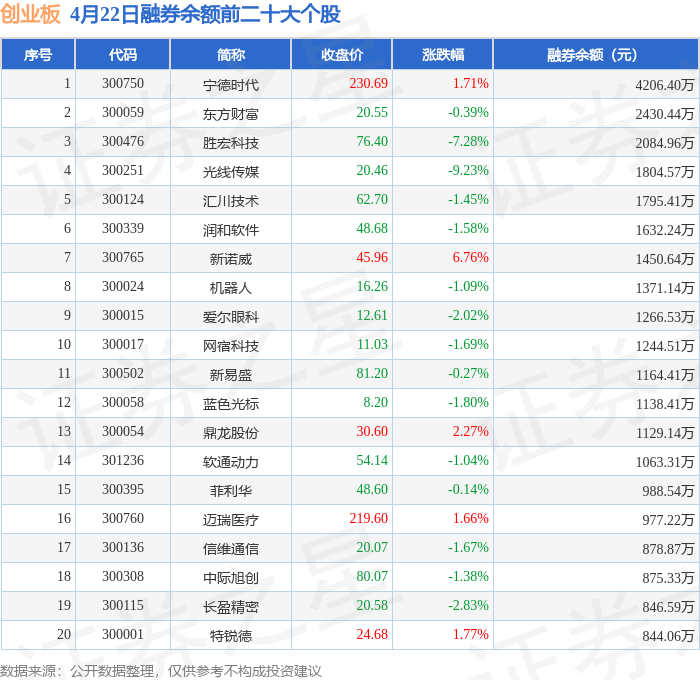Select the name 爱尔眼科
This screenshot has height=680, width=700.
(231, 317)
